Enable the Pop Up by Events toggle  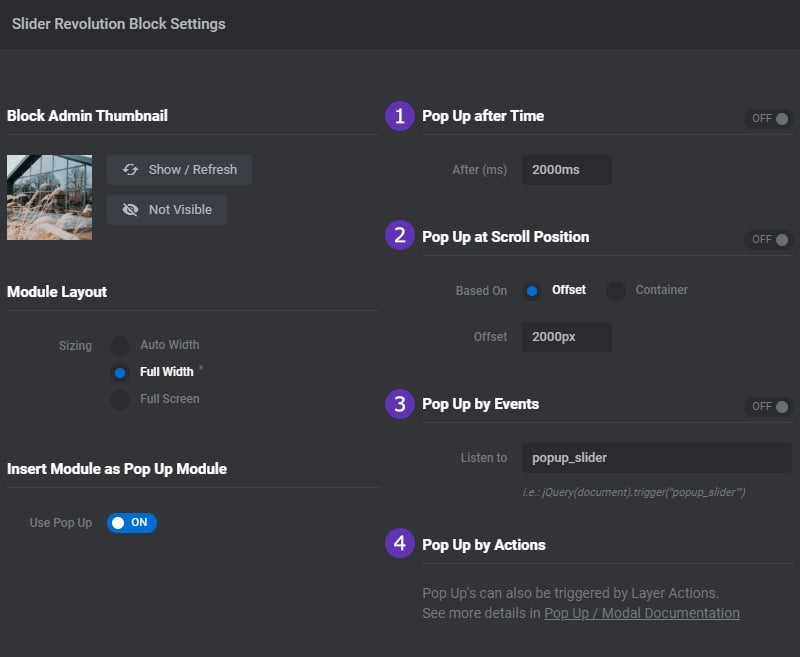[x=768, y=407]
